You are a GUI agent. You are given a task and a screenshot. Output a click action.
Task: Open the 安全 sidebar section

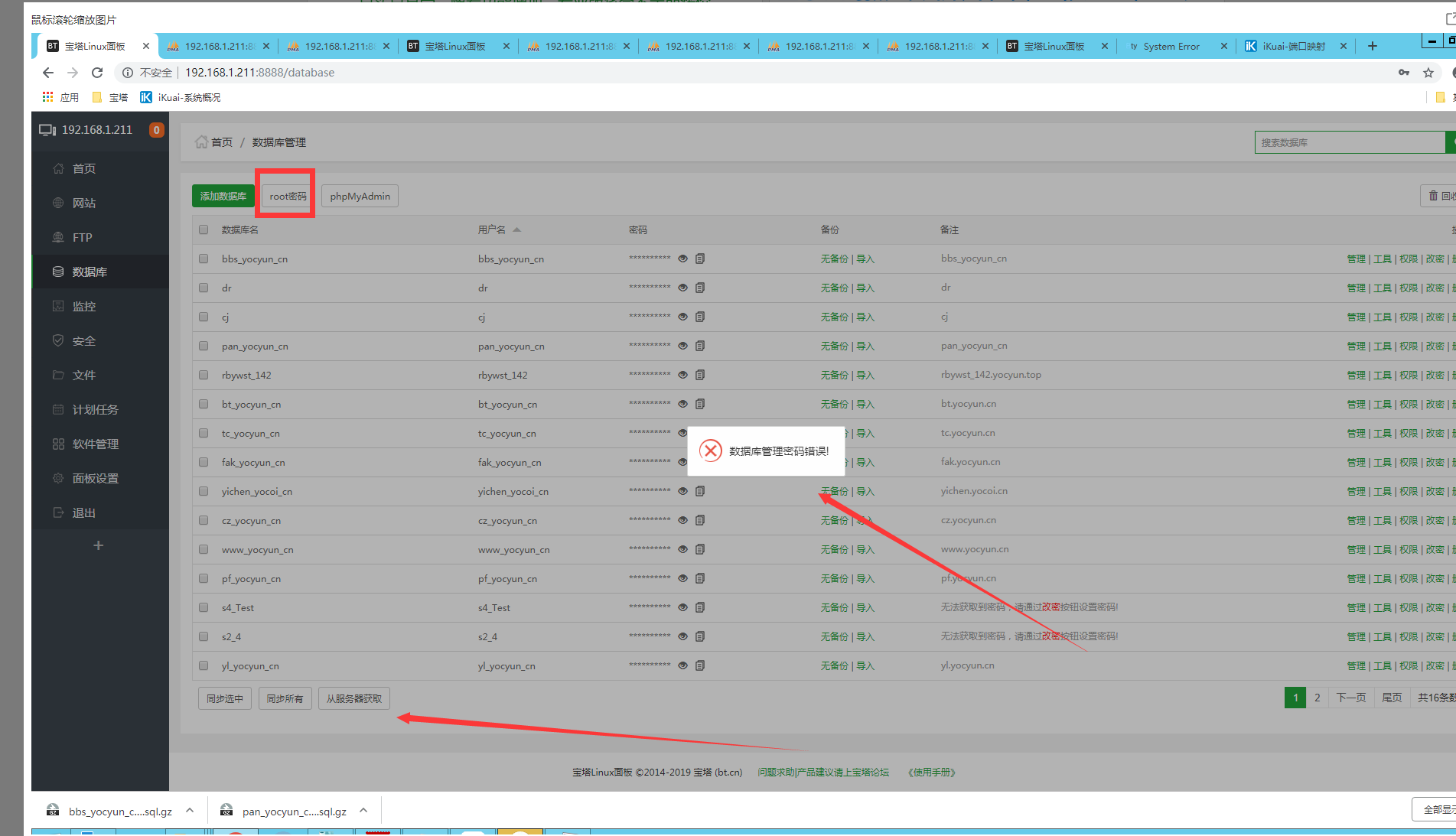[x=84, y=340]
